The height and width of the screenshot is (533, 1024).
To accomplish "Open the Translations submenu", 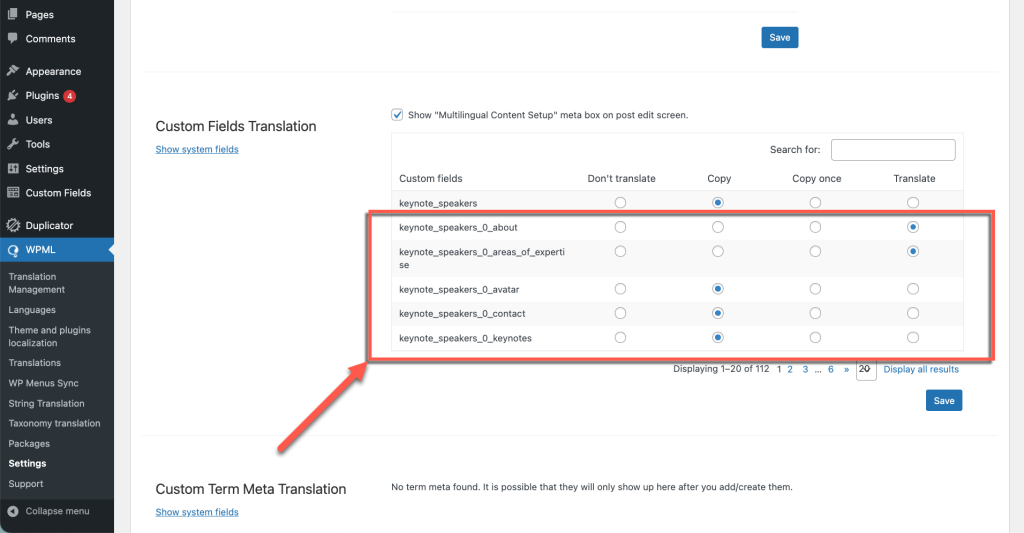I will coord(35,363).
